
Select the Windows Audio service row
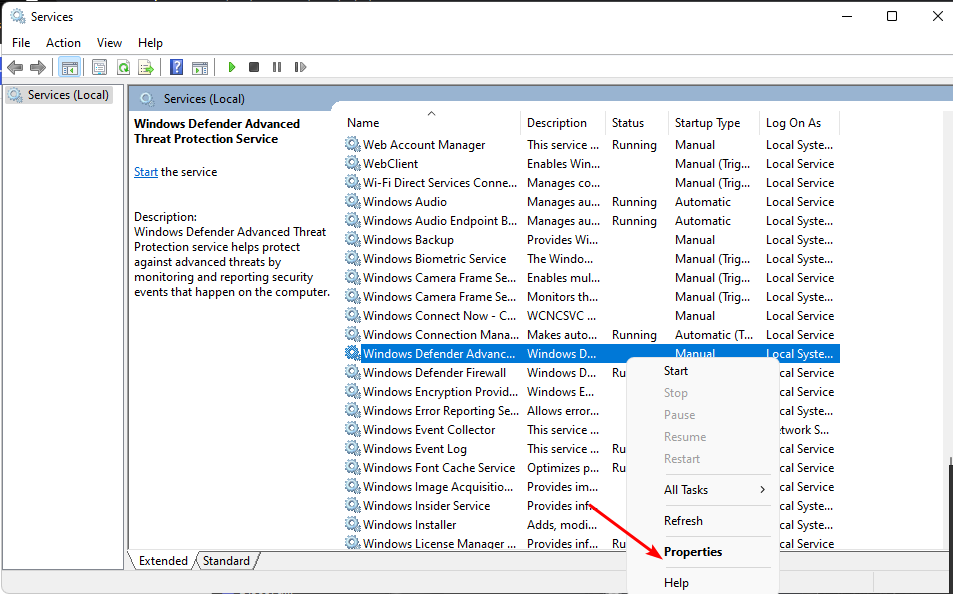click(405, 202)
